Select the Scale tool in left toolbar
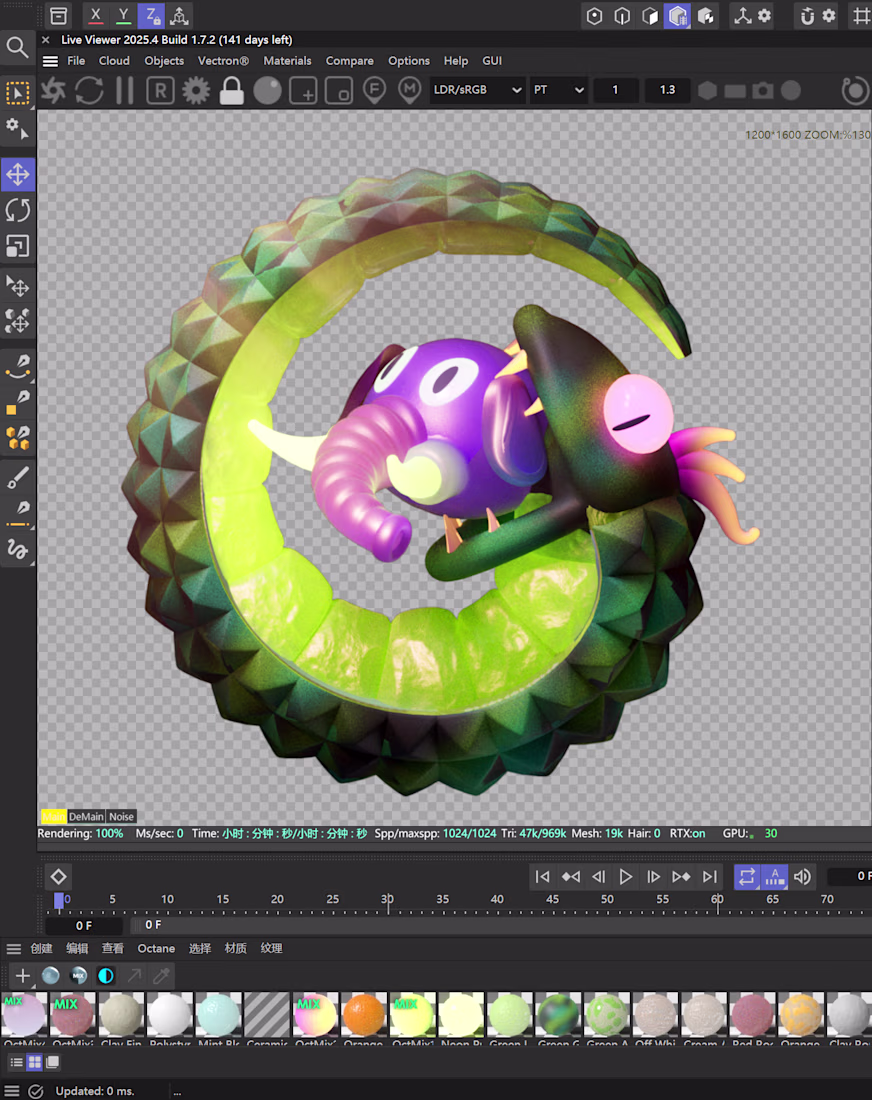 click(18, 246)
